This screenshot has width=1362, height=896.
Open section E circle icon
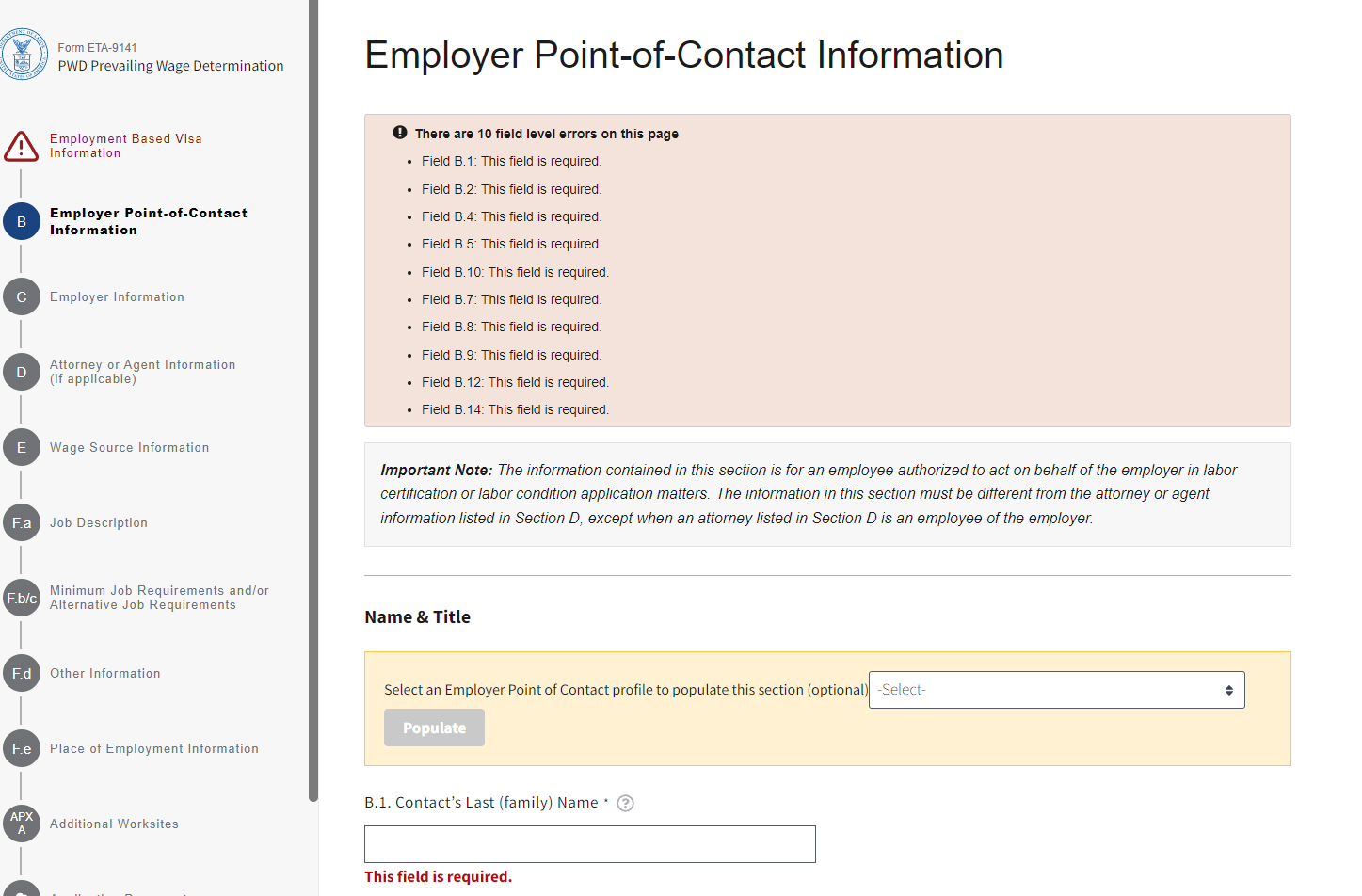(22, 448)
